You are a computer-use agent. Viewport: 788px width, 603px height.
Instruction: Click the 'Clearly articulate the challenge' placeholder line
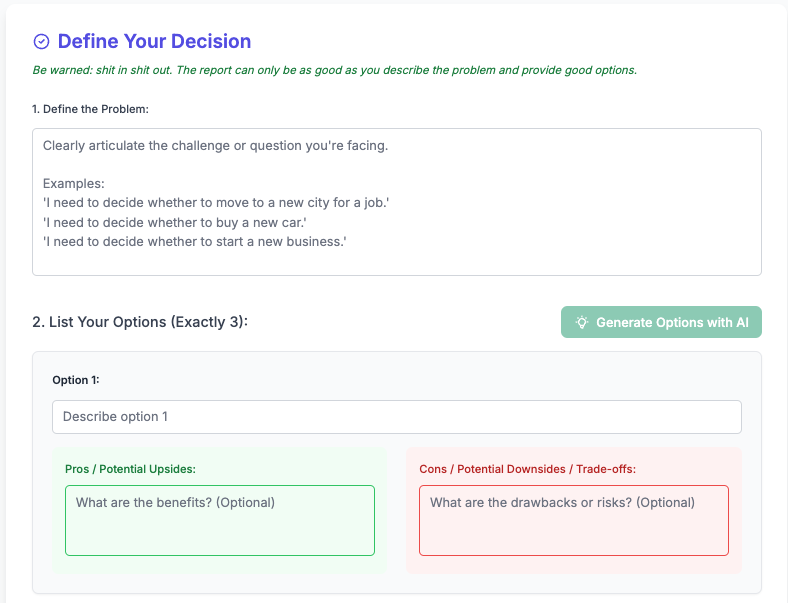(216, 146)
